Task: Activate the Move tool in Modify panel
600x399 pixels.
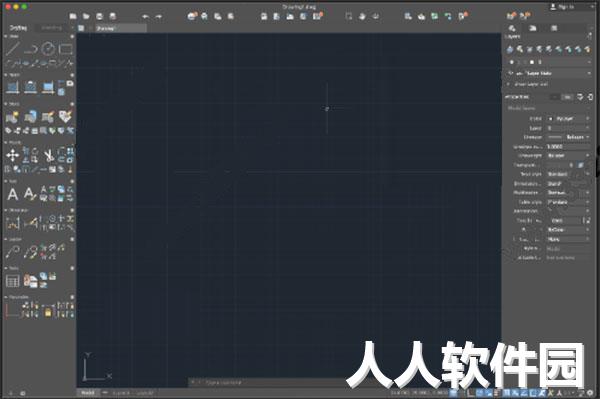Action: point(12,155)
